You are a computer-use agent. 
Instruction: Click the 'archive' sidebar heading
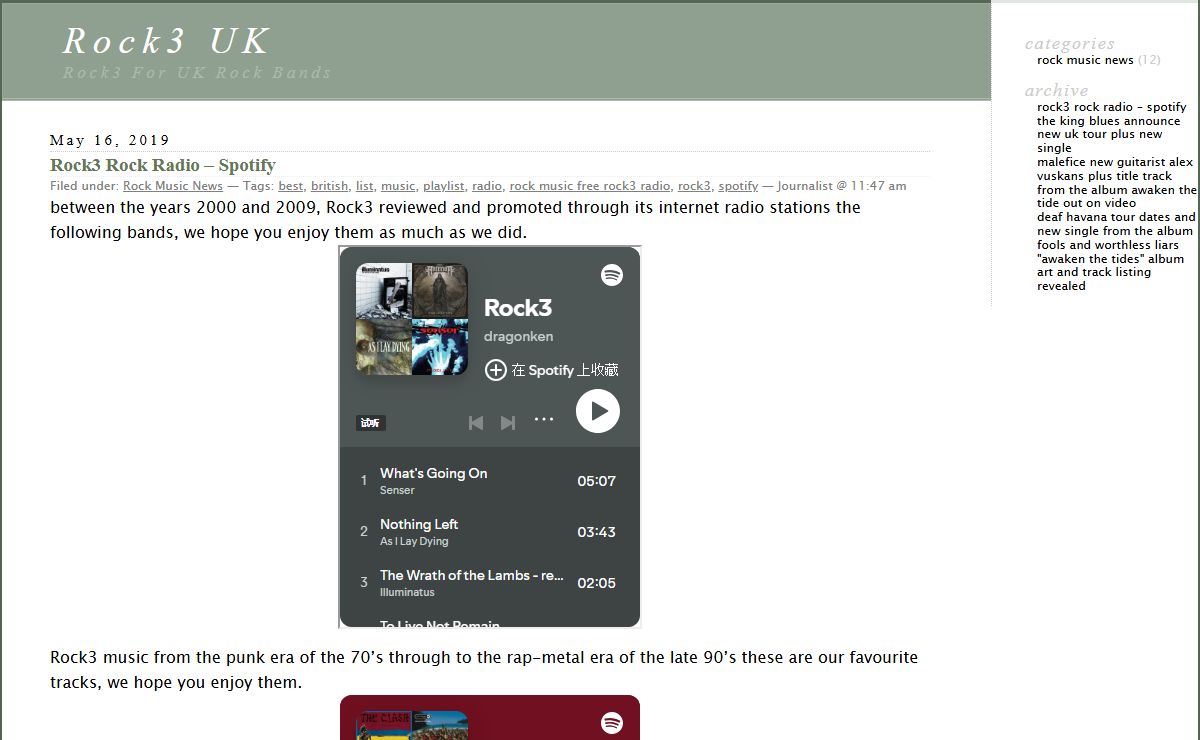coord(1056,91)
